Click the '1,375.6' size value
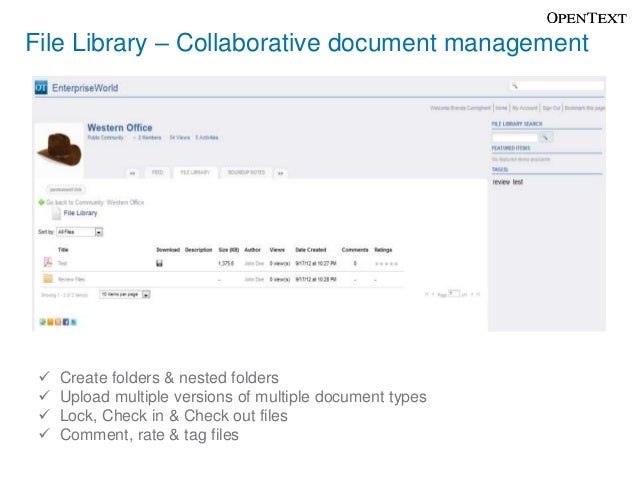Image resolution: width=638 pixels, height=479 pixels. tap(226, 263)
